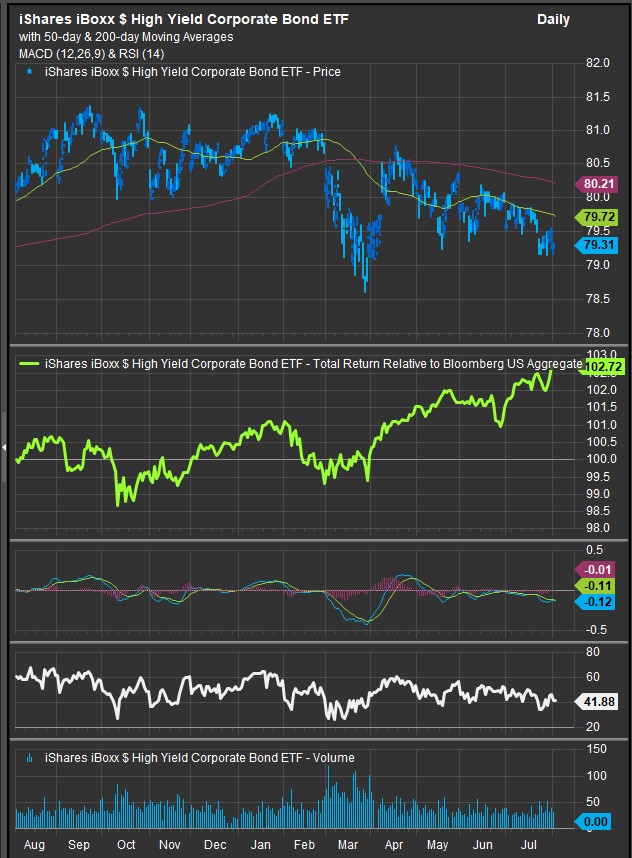The height and width of the screenshot is (858, 632).
Task: Click the 100.0 relative return axis label
Action: pos(601,459)
